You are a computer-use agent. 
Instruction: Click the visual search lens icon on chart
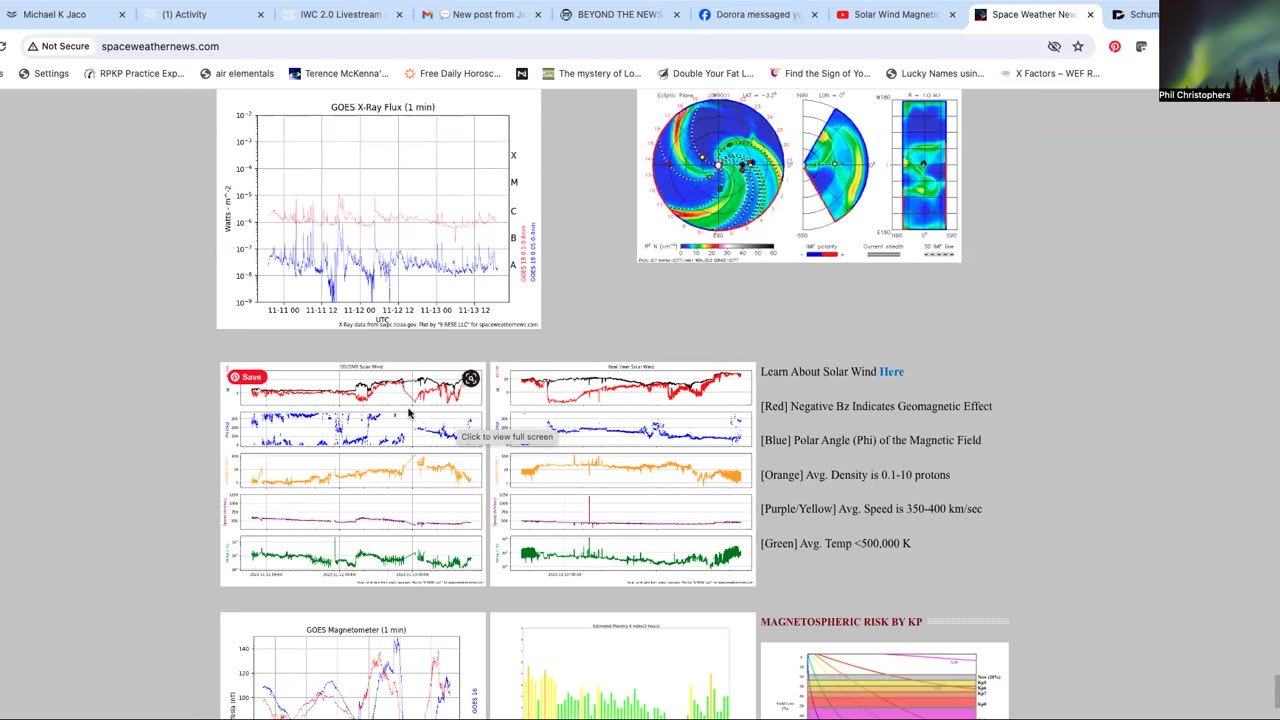[x=470, y=378]
